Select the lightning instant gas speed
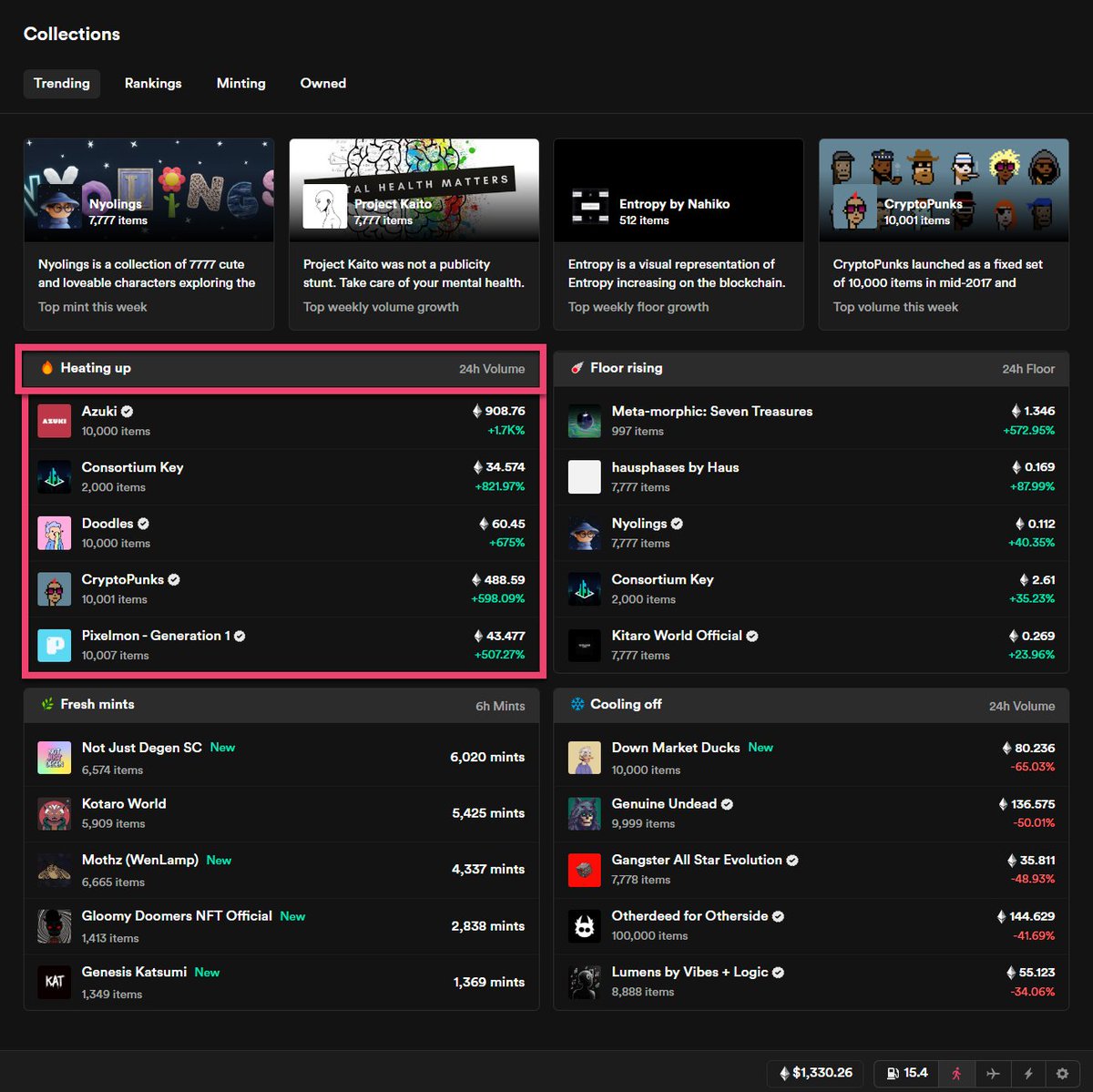This screenshot has width=1093, height=1092. [1028, 1073]
